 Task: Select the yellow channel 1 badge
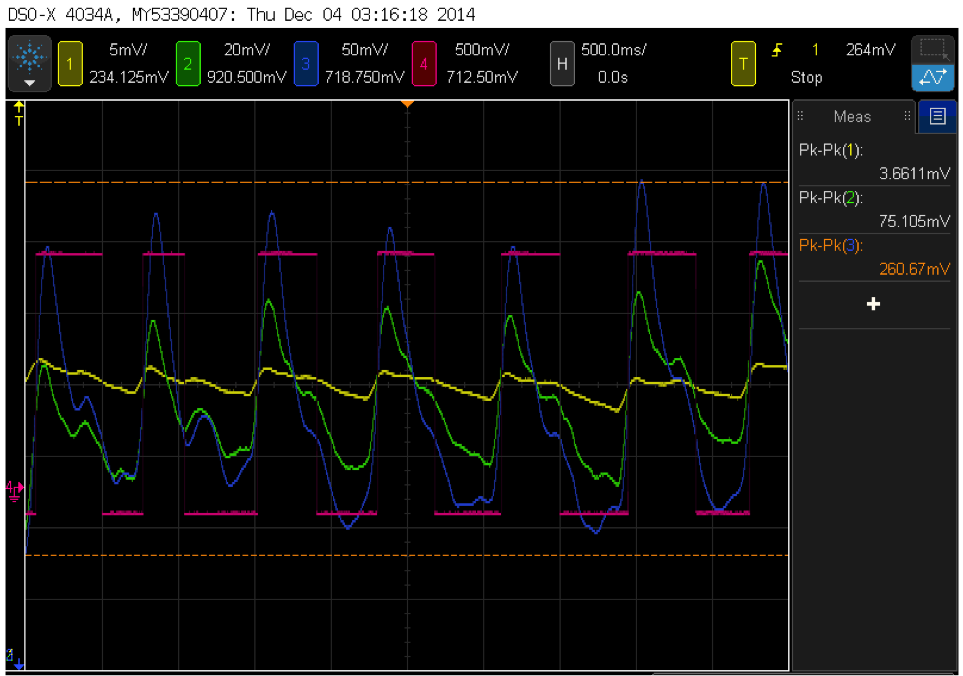click(70, 64)
